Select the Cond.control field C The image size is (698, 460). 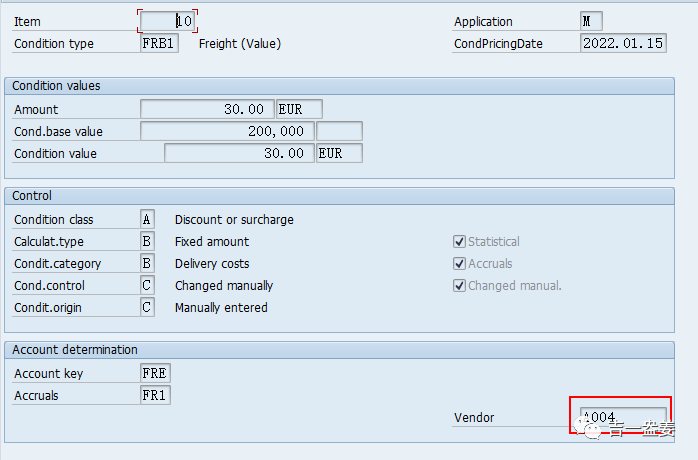coord(147,285)
